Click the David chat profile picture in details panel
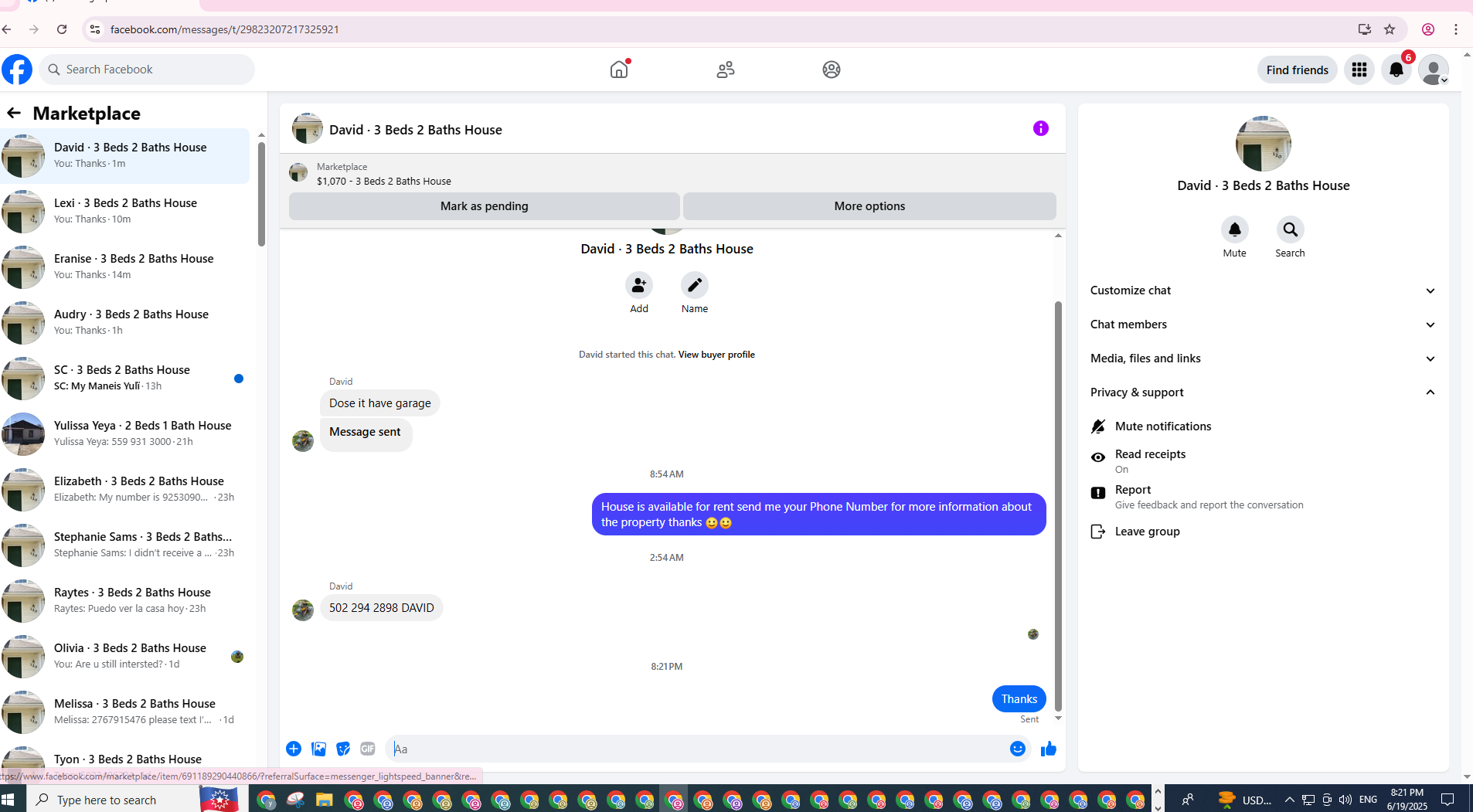This screenshot has height=812, width=1473. click(x=1263, y=144)
